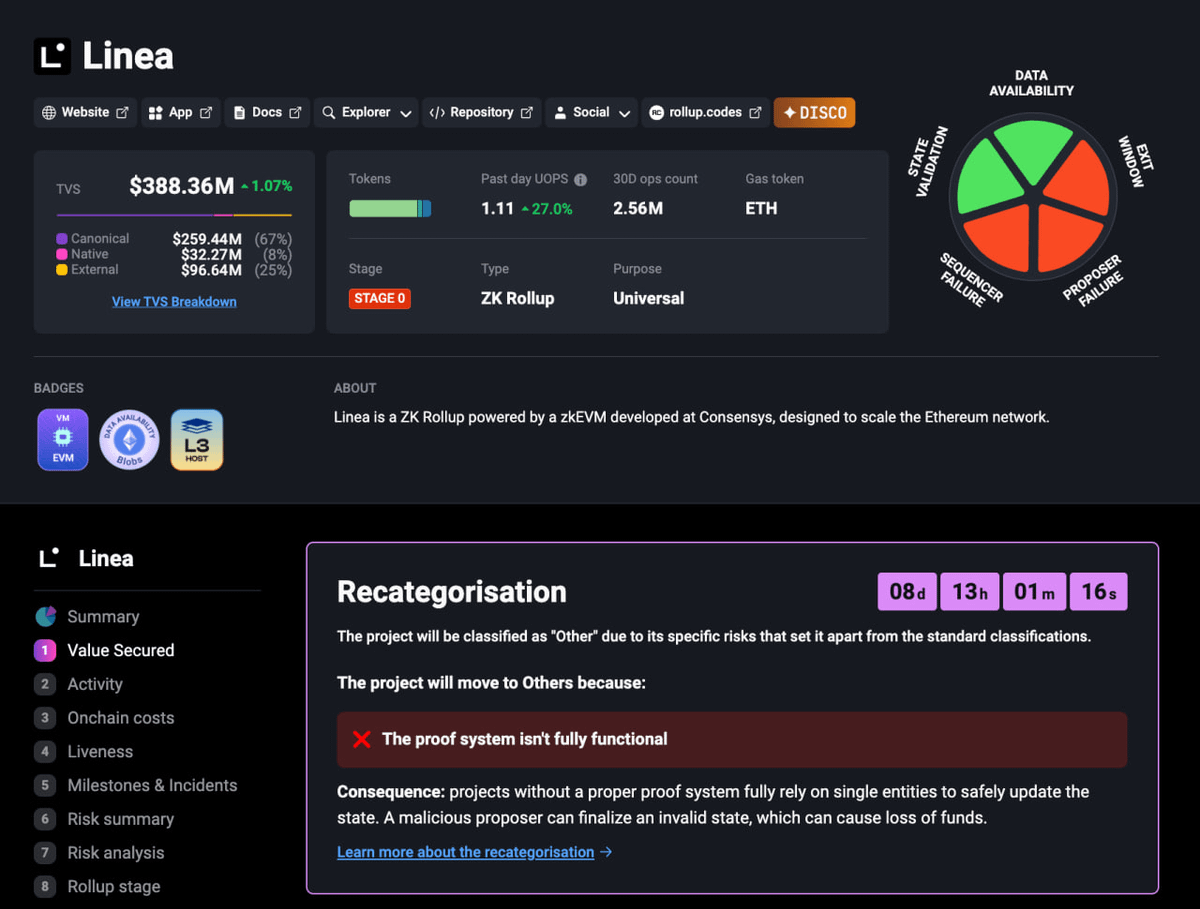Go to Value Secured section
The width and height of the screenshot is (1200, 909).
coord(120,650)
